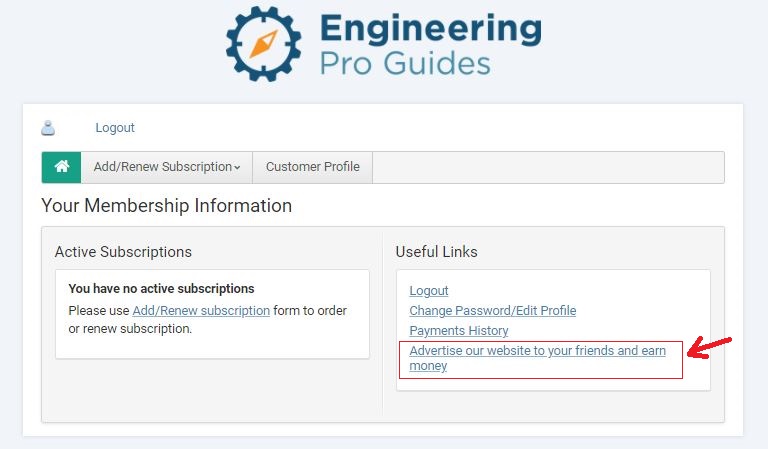Open the Payments History link
Image resolution: width=768 pixels, height=449 pixels.
[x=458, y=331]
